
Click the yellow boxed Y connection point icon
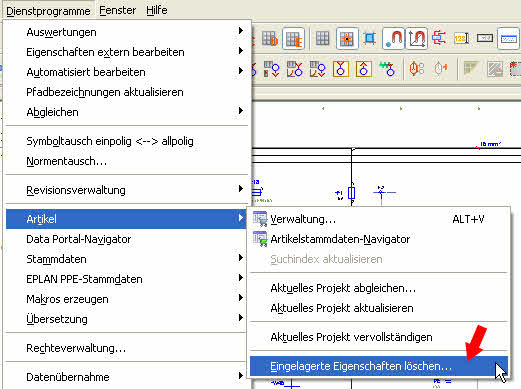click(341, 69)
